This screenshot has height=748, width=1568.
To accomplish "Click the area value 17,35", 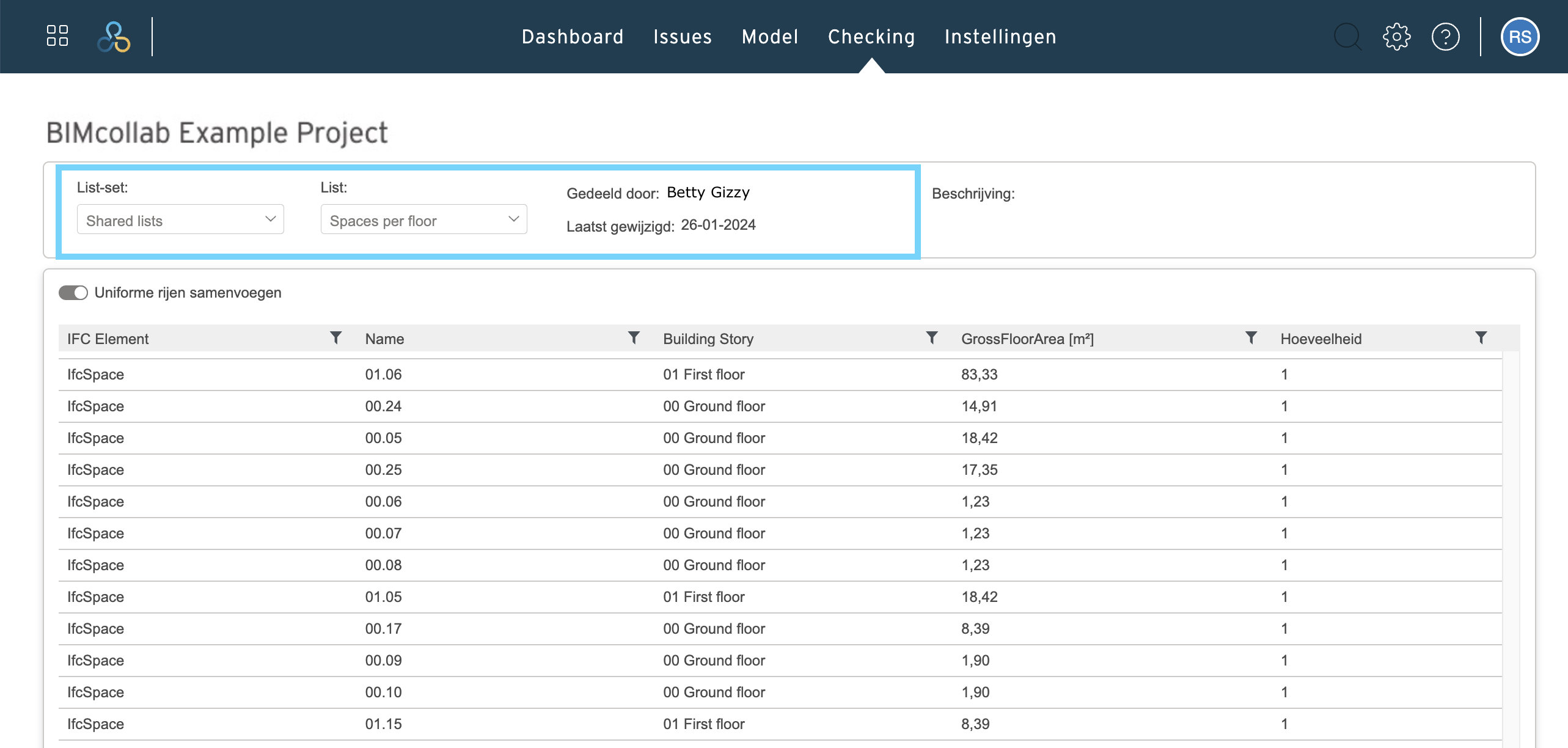I will pyautogui.click(x=979, y=470).
